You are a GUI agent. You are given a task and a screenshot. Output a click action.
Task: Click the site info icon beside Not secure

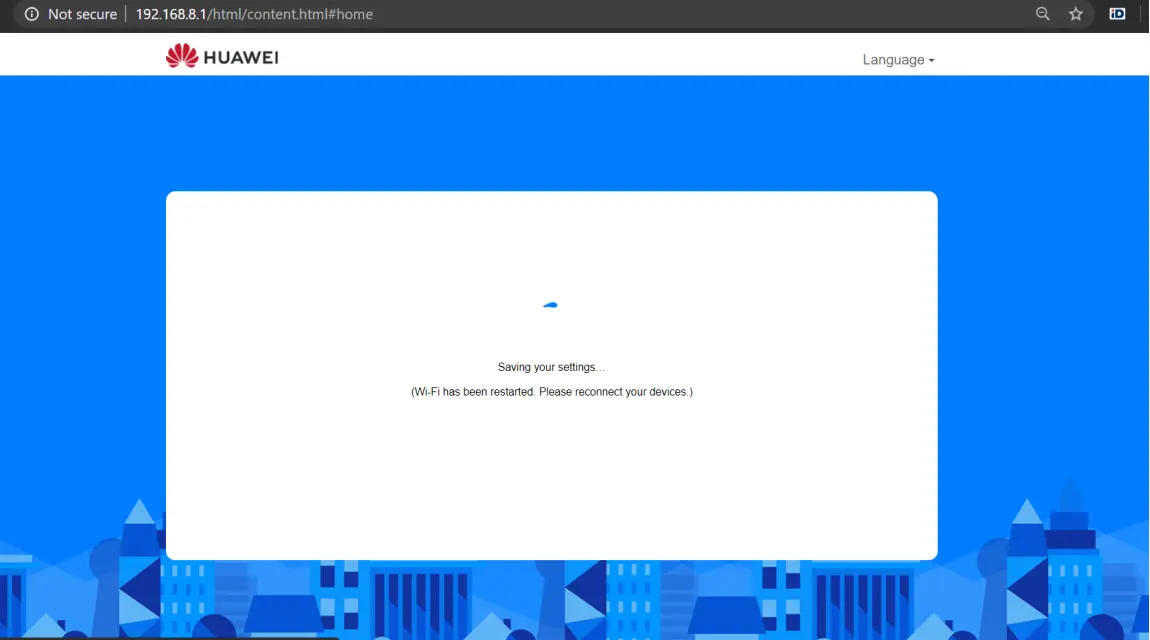pyautogui.click(x=32, y=14)
